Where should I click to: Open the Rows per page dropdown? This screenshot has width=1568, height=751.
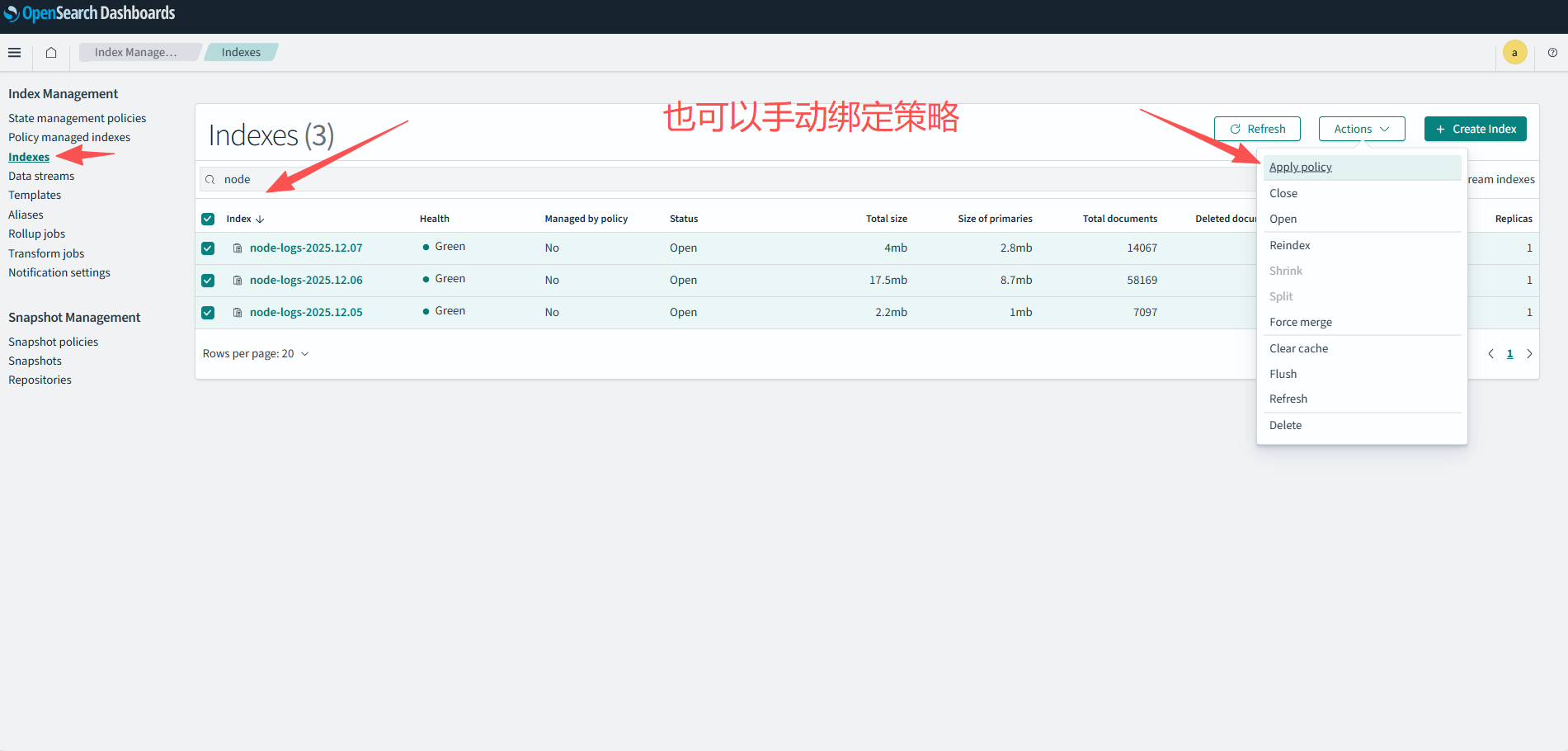tap(256, 353)
